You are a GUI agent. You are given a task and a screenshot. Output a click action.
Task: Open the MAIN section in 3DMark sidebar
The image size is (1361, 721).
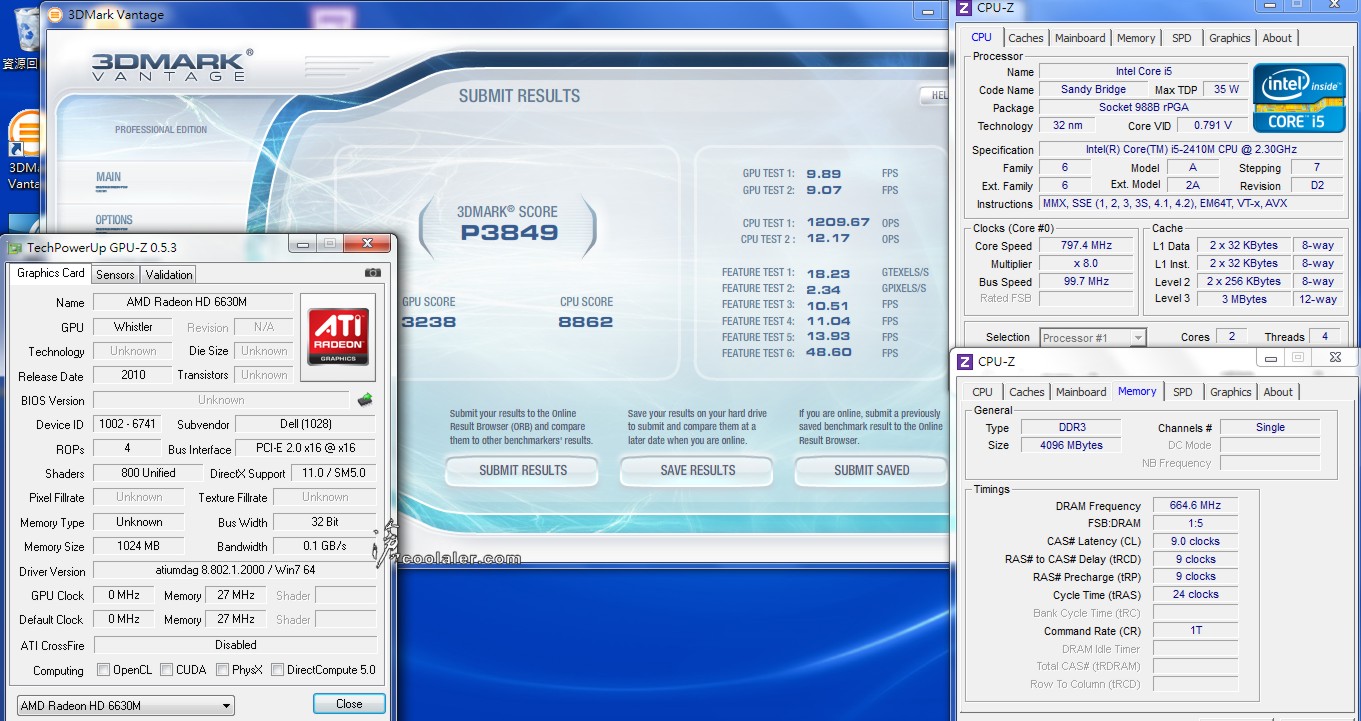(x=108, y=177)
